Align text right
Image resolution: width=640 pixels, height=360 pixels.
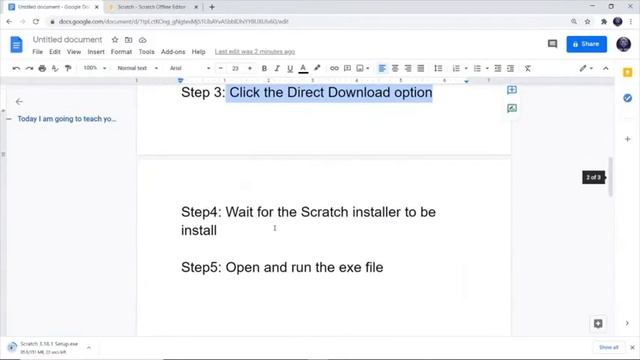click(x=408, y=69)
